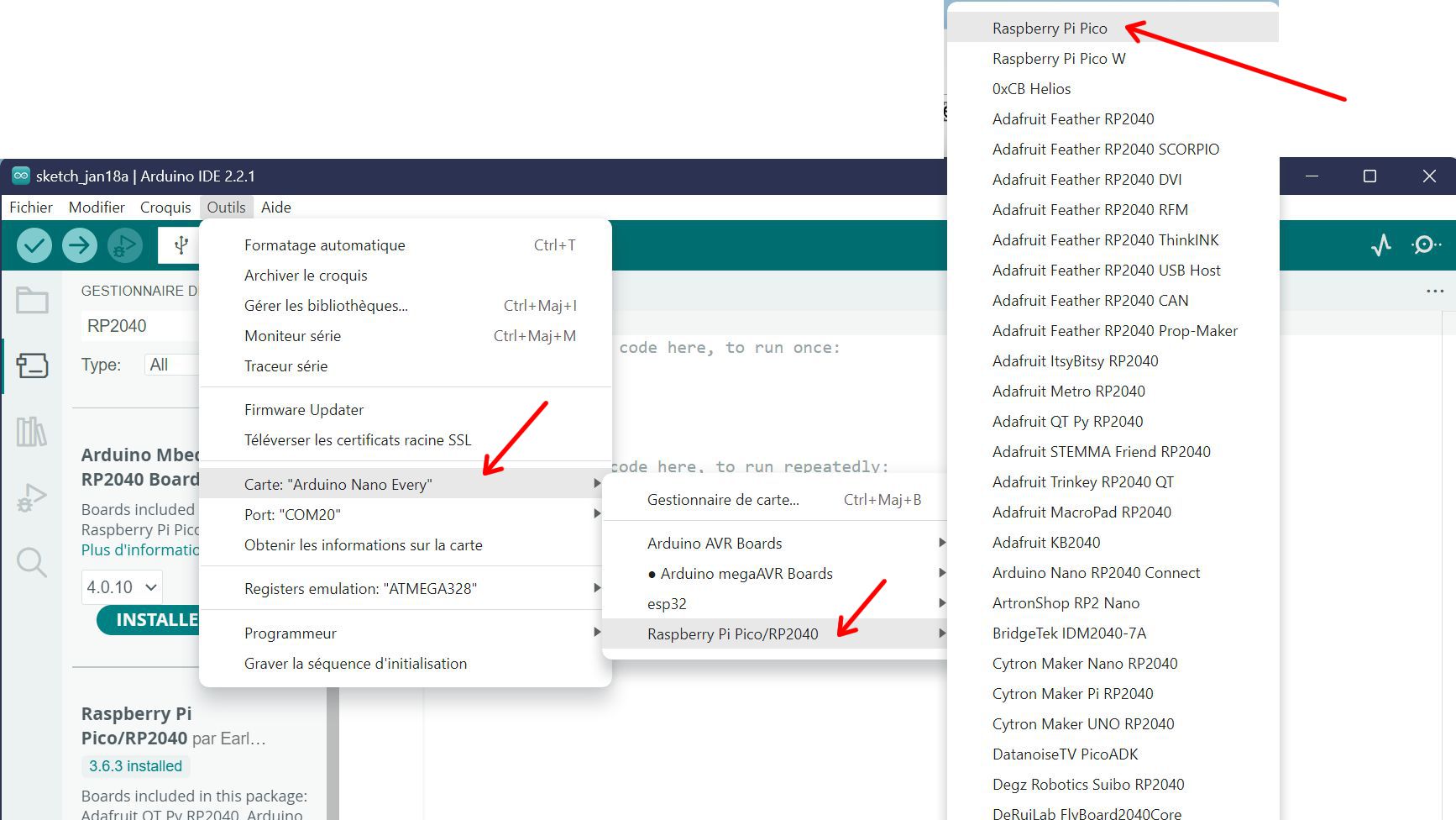Open the Library Manager books icon
The image size is (1456, 820).
click(x=32, y=432)
